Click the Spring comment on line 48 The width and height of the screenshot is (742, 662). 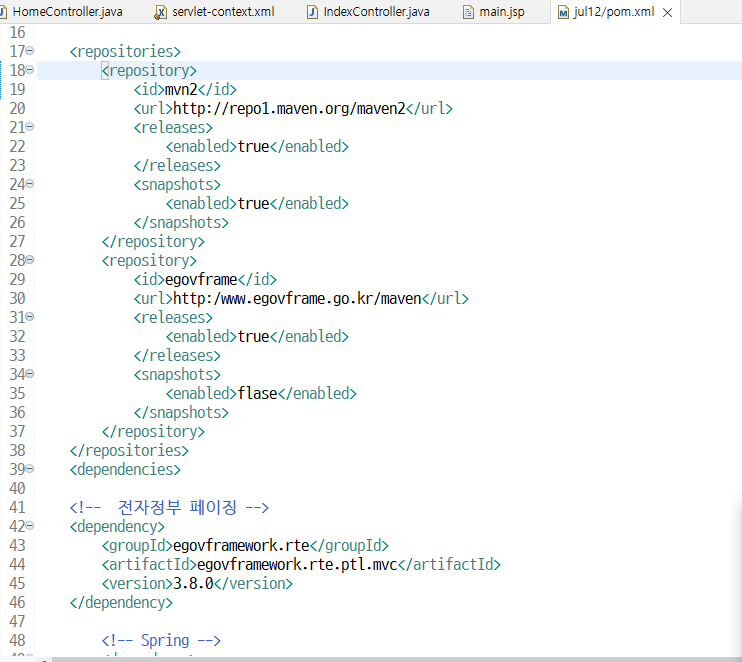click(x=161, y=641)
